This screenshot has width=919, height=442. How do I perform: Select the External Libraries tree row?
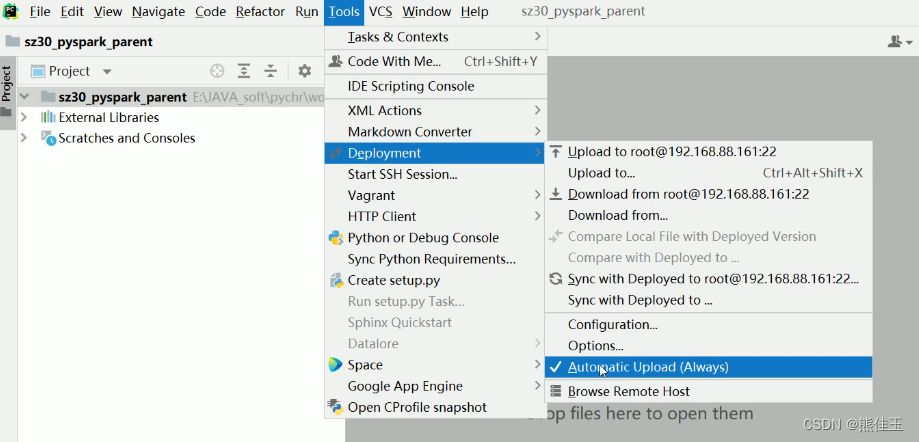click(x=171, y=117)
